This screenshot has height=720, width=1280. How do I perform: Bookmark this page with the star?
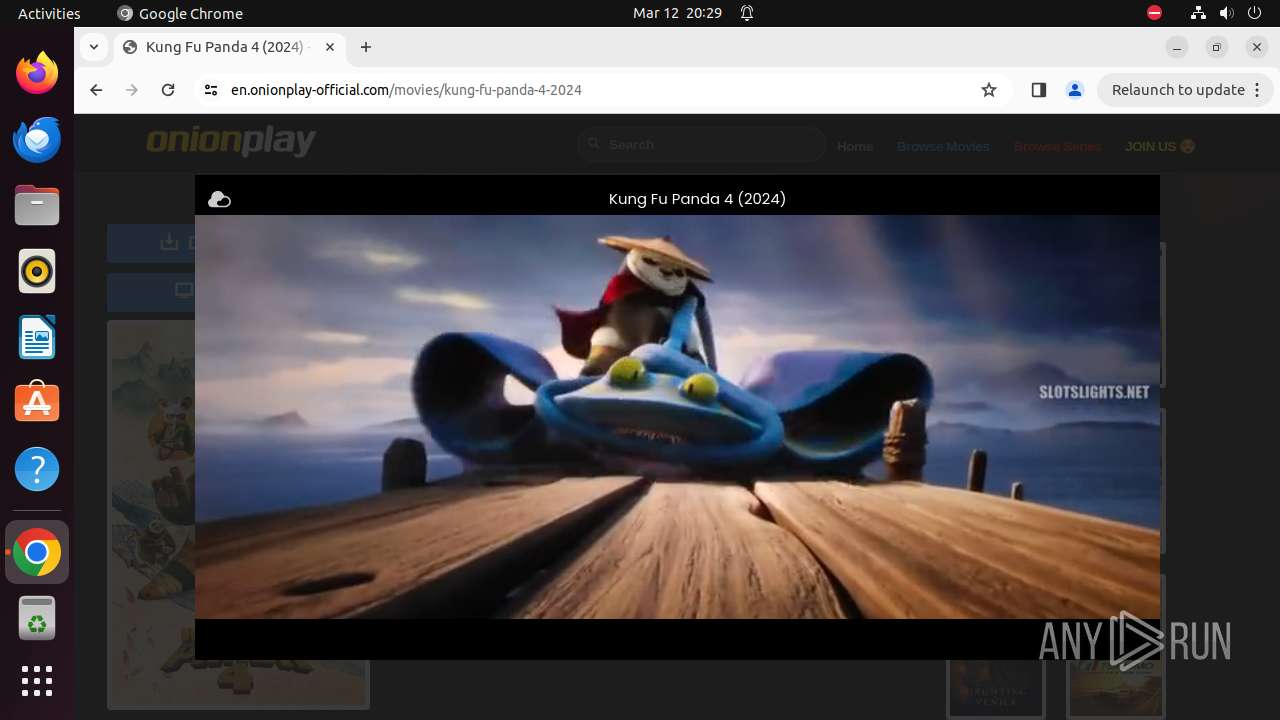tap(989, 90)
